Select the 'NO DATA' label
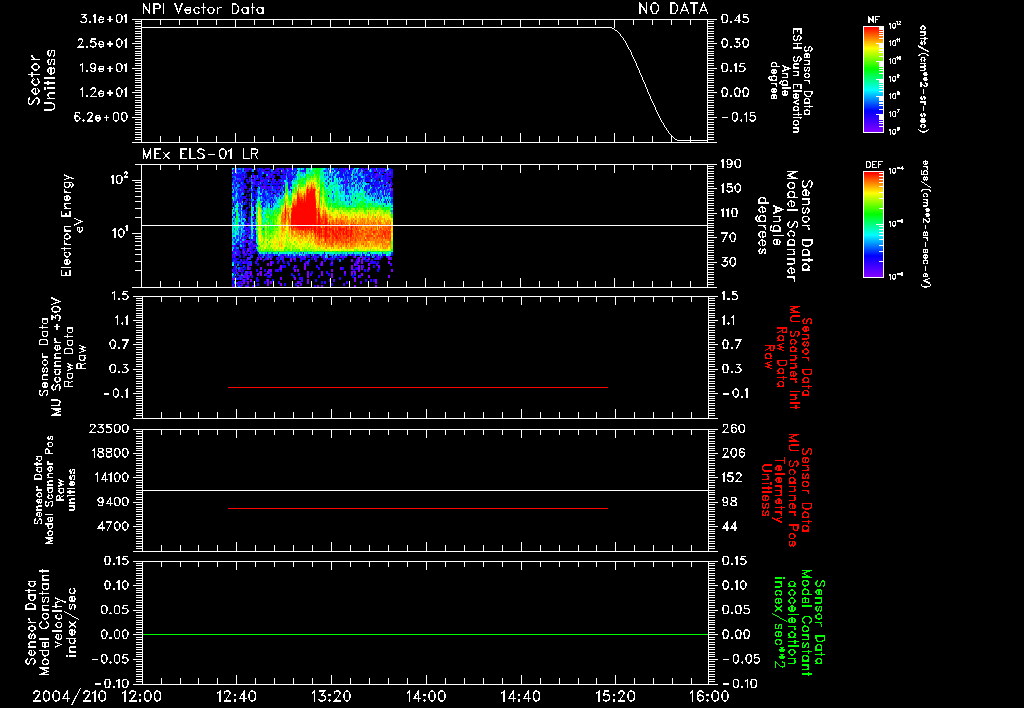 tap(673, 8)
